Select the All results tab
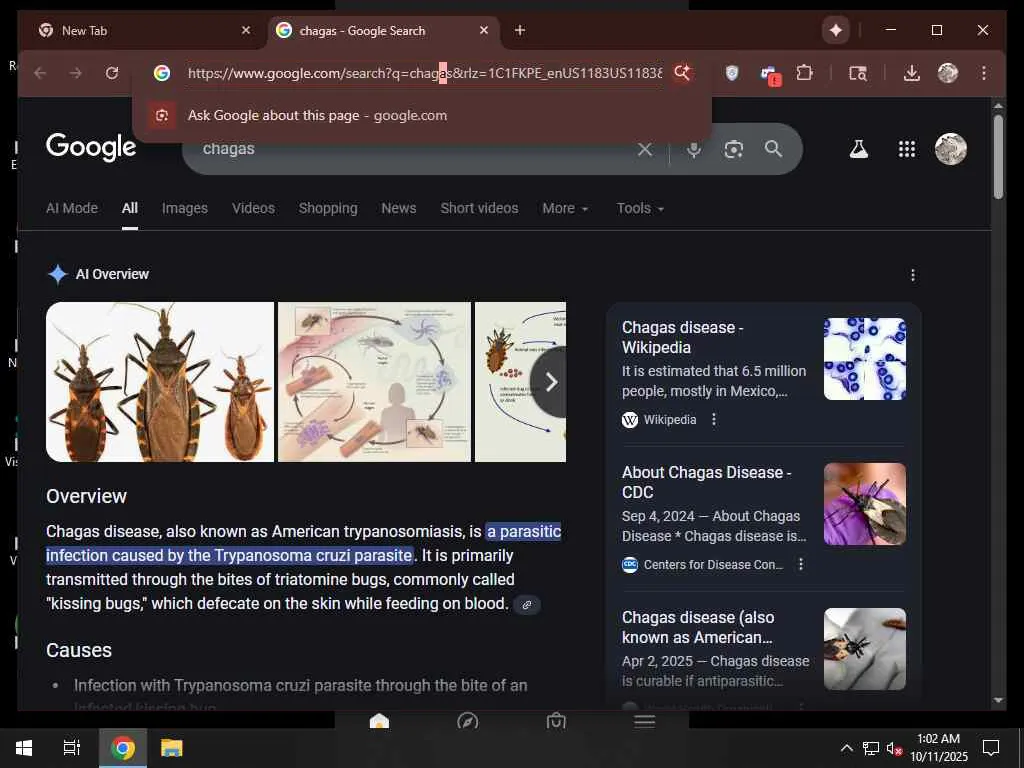Image resolution: width=1024 pixels, height=768 pixels. coord(130,208)
